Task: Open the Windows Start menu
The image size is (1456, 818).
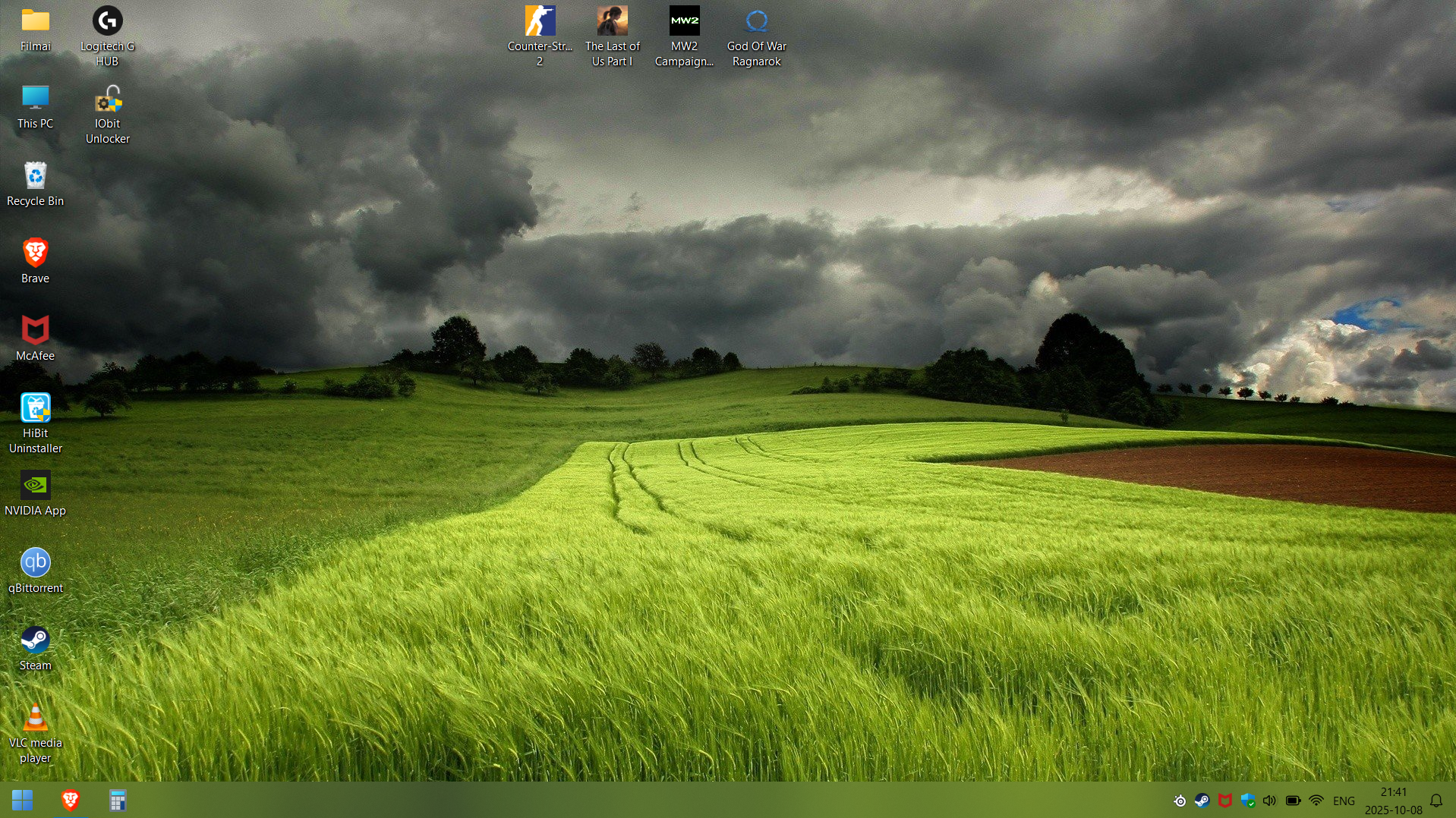Action: pos(22,800)
